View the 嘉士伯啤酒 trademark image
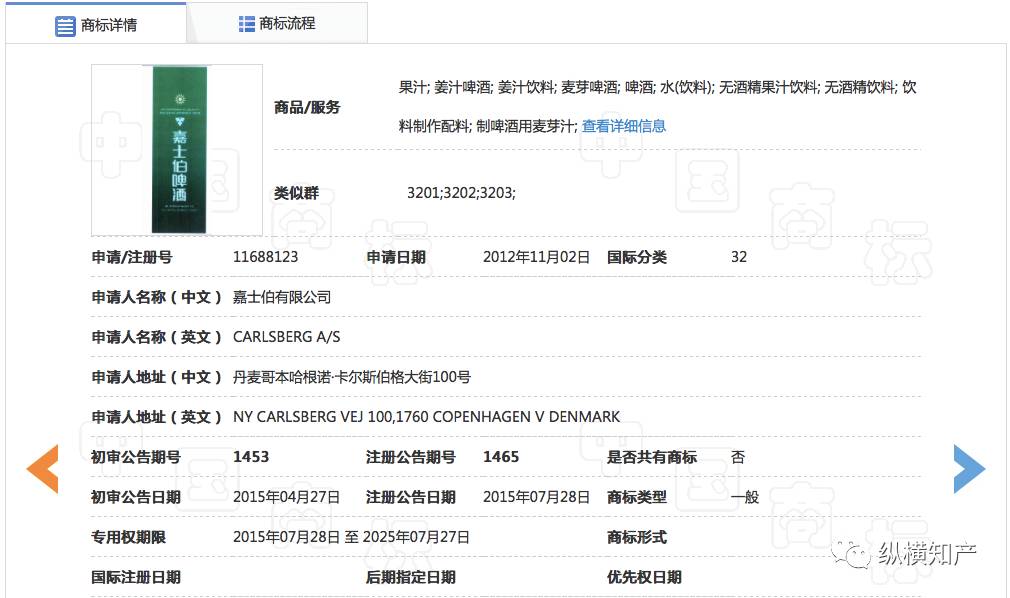 [x=177, y=150]
